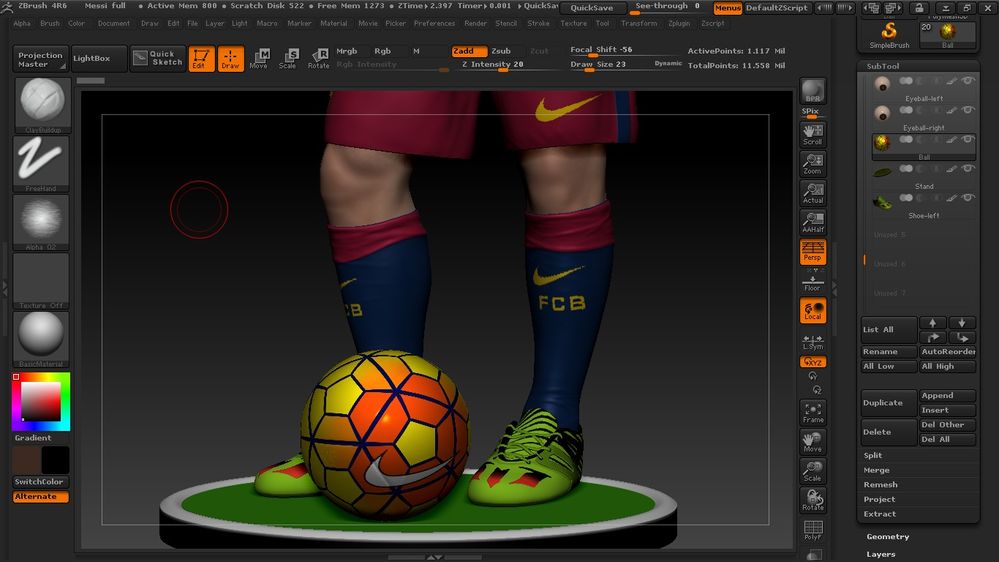
Task: Click the QuickSave button
Action: click(x=592, y=8)
